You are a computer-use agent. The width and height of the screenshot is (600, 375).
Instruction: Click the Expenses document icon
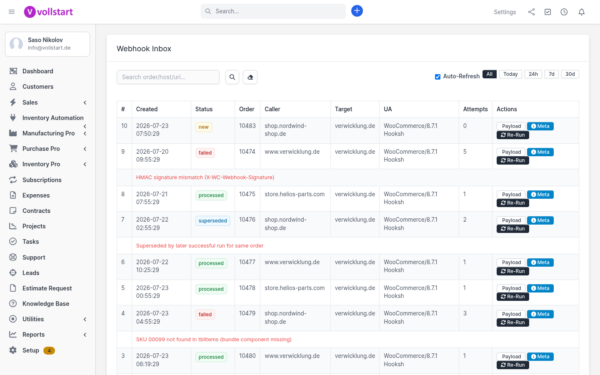point(13,195)
